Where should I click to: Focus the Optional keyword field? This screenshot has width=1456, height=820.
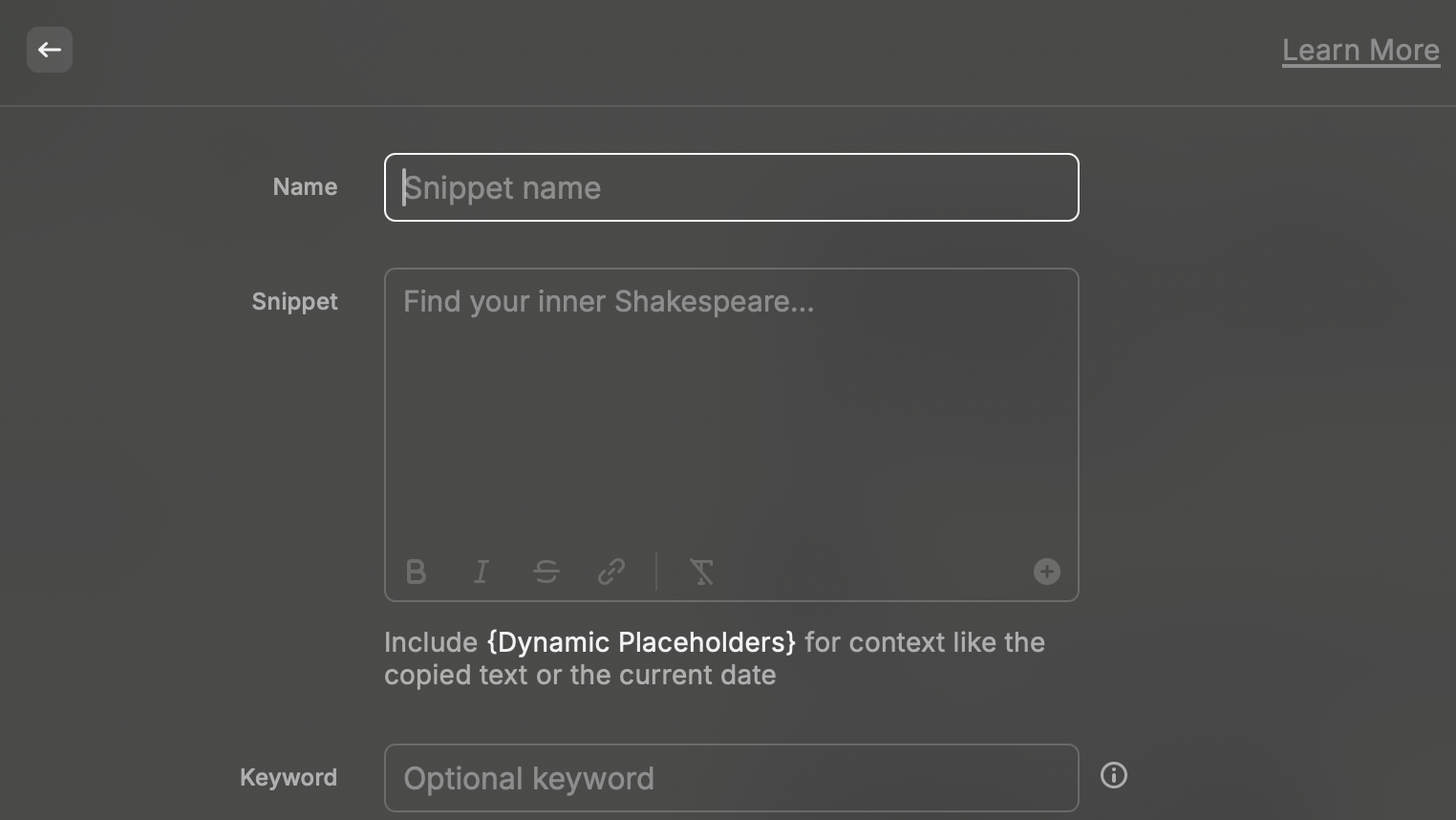pos(732,778)
